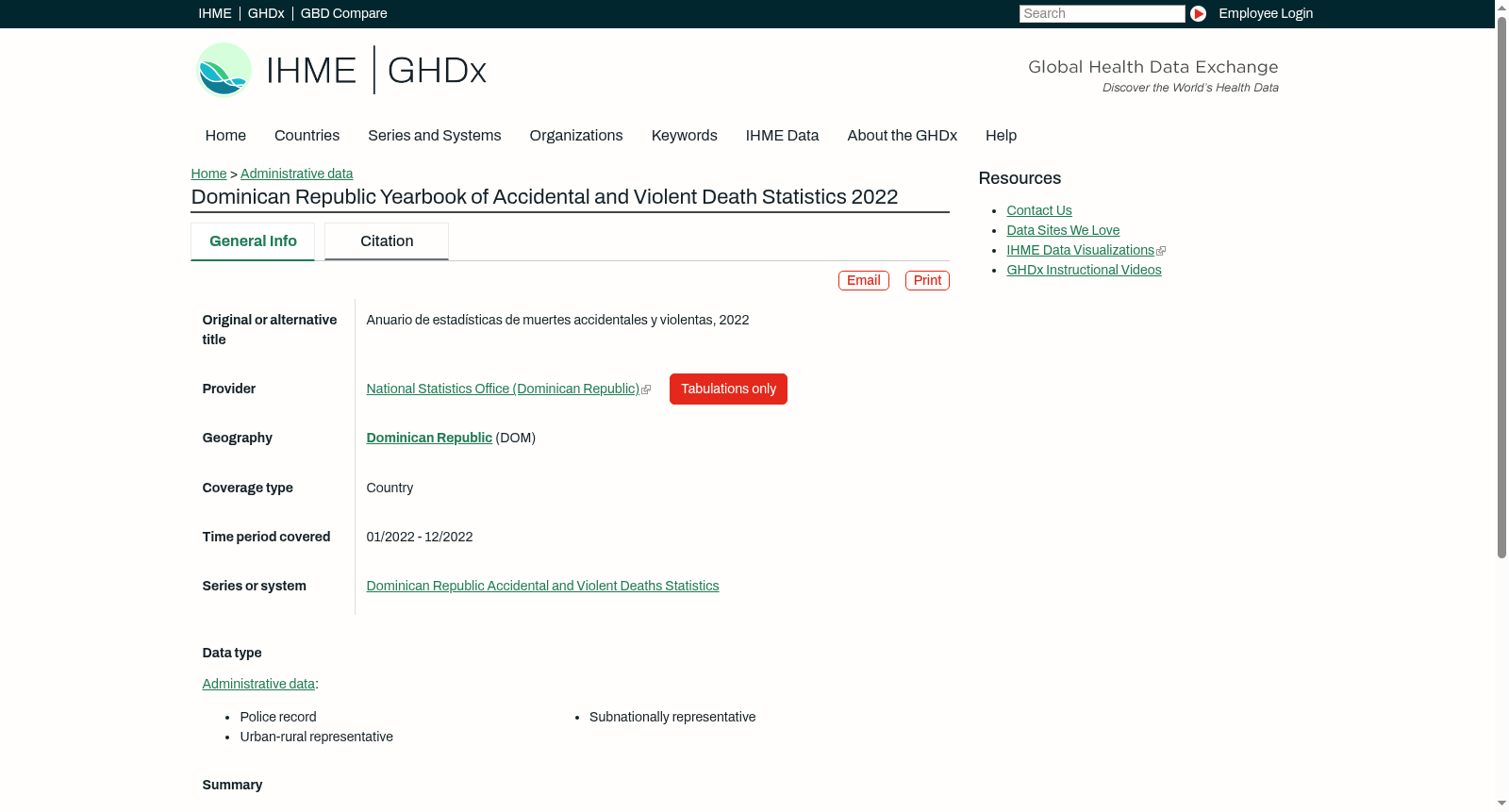Click the scrollbar up arrow
The image size is (1509, 812).
coord(1501,7)
